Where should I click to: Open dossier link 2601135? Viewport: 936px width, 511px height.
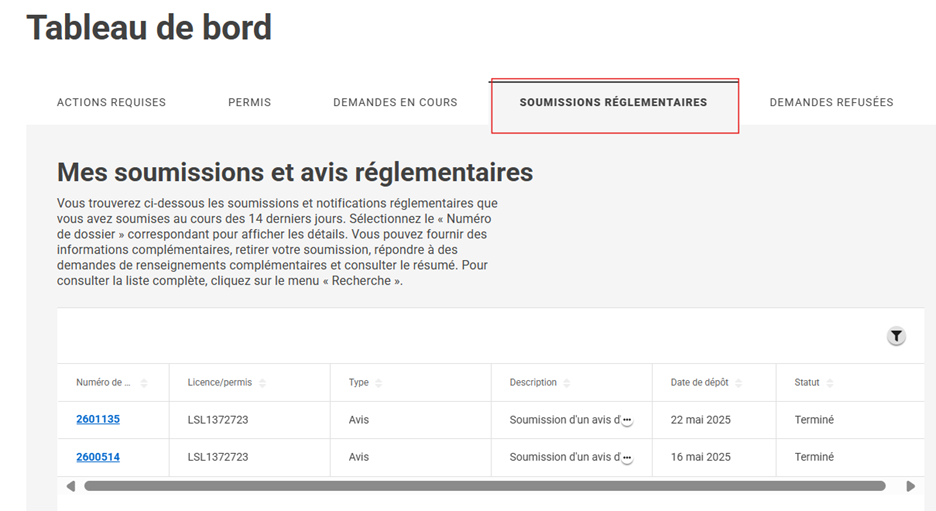[98, 419]
